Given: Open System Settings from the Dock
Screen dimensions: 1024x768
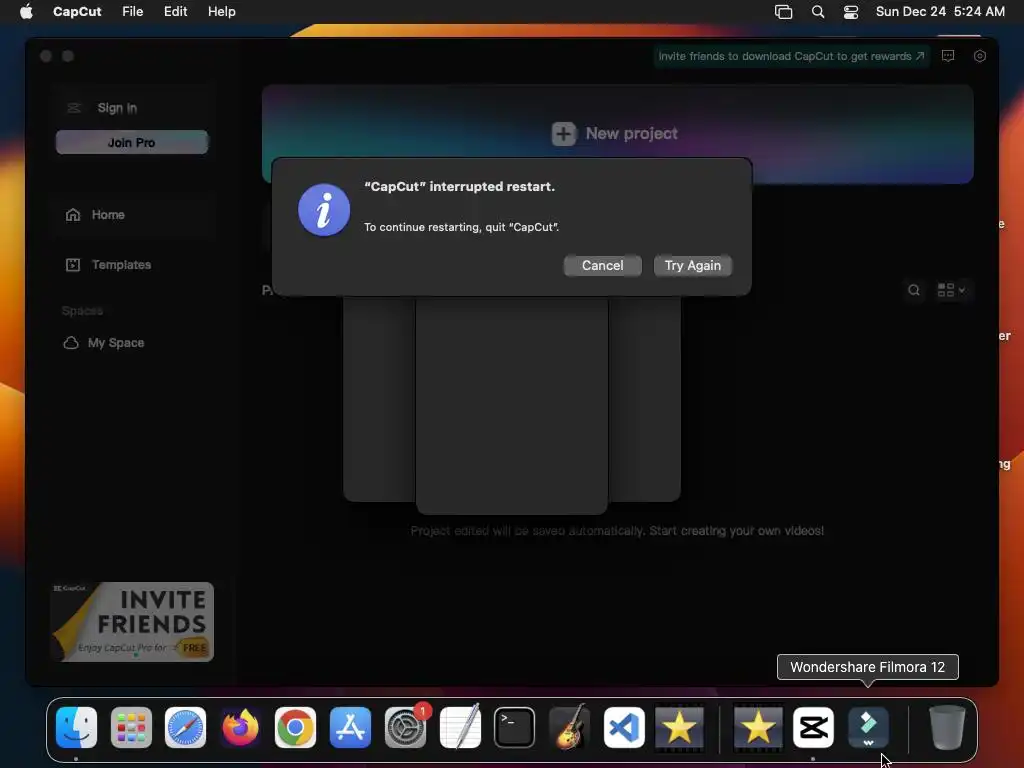Looking at the screenshot, I should [x=406, y=728].
